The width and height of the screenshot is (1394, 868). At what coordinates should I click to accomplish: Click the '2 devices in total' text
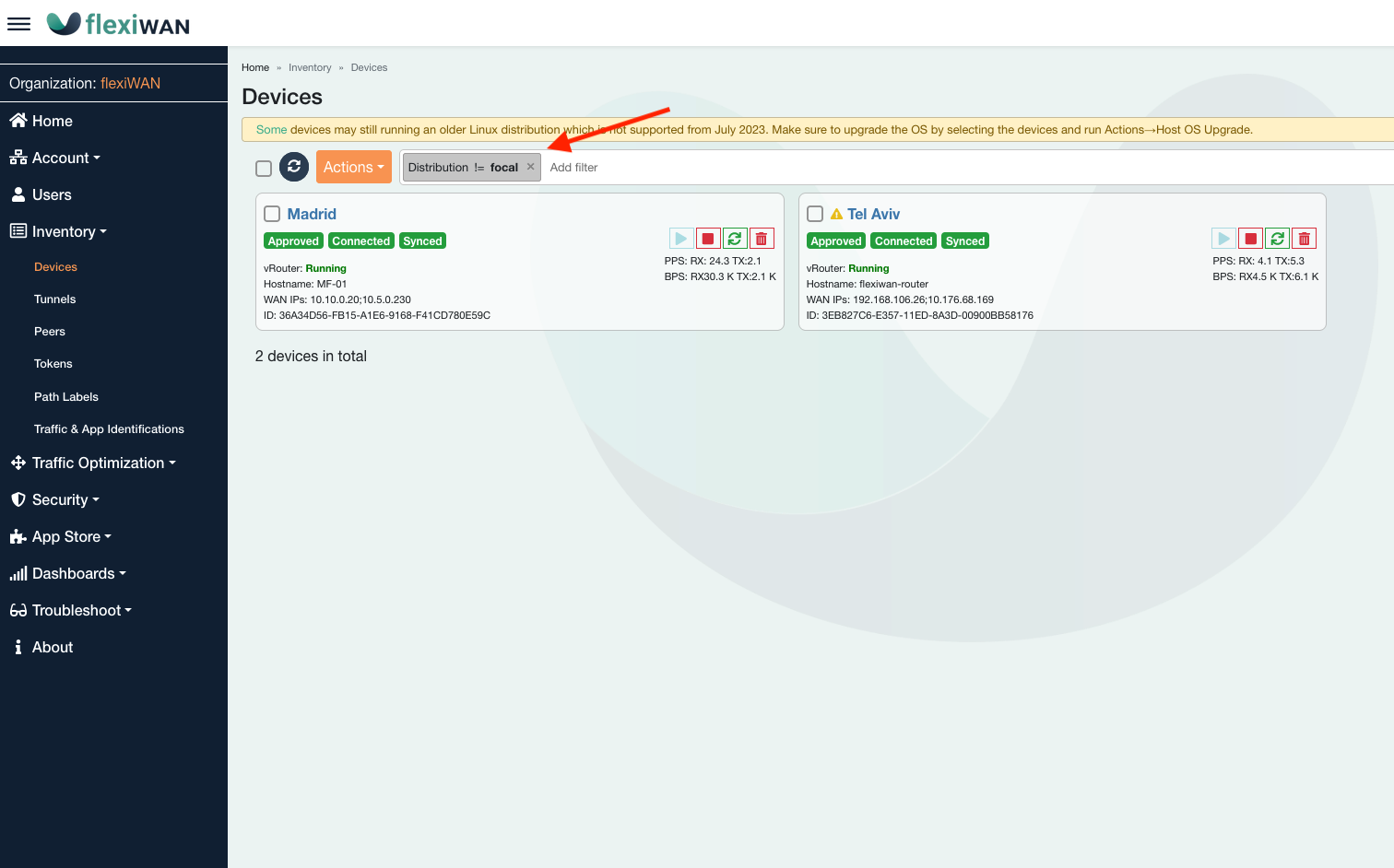[x=311, y=357]
